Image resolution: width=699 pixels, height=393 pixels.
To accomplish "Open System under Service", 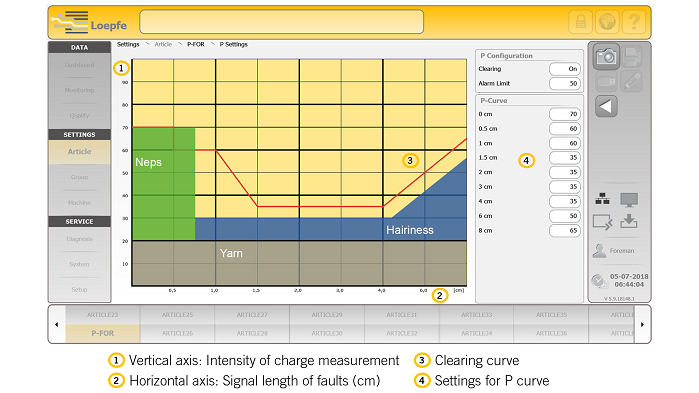I will click(x=79, y=265).
